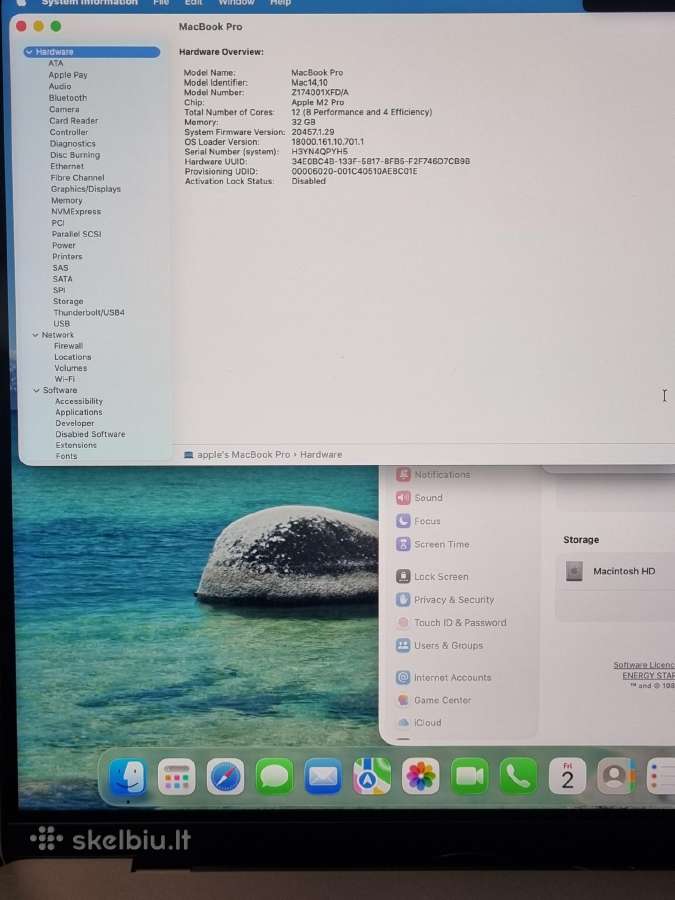Collapse the Hardware section chevron

[29, 52]
